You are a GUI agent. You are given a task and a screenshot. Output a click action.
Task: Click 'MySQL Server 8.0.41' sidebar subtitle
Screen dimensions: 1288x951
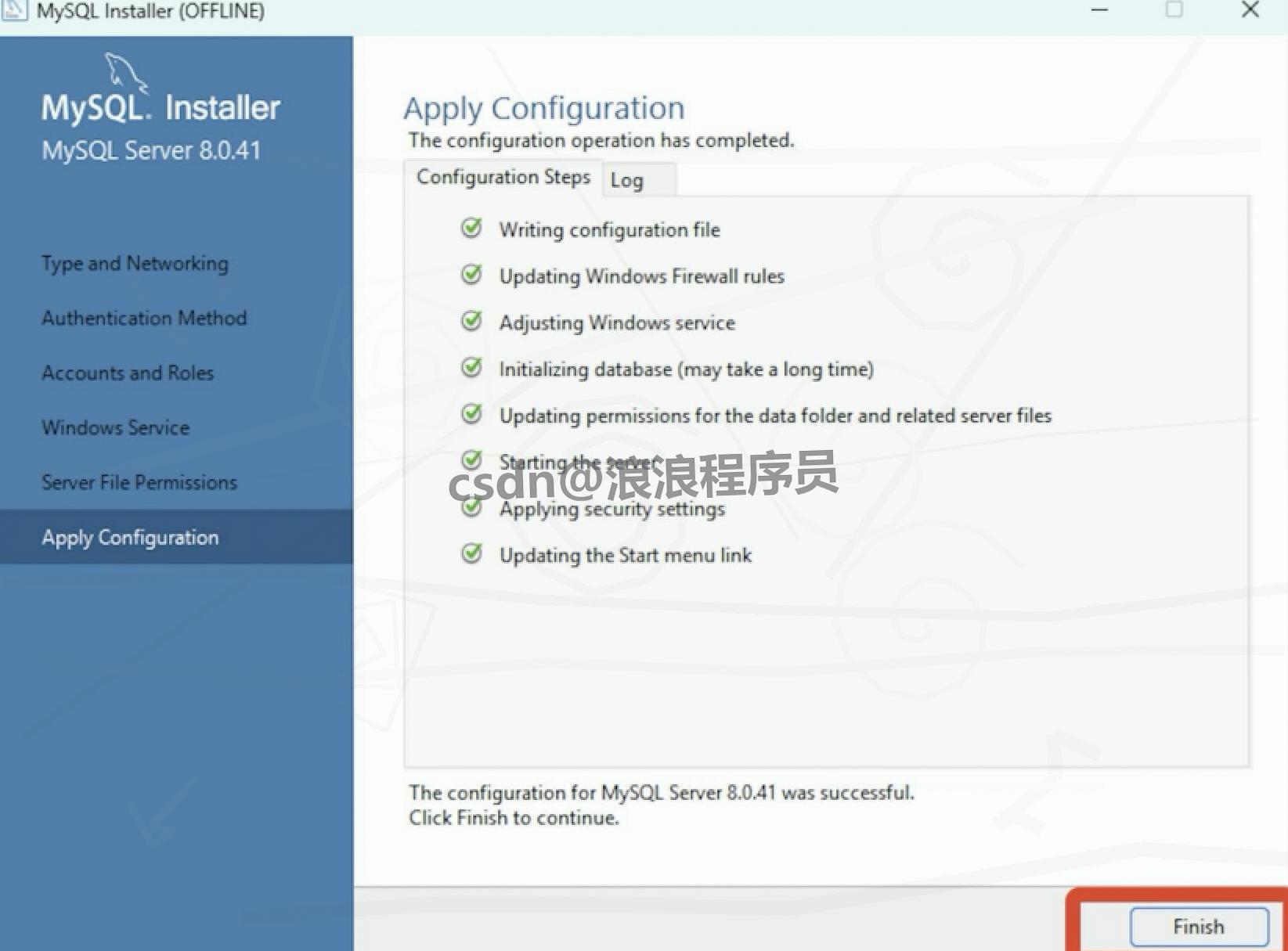click(151, 150)
